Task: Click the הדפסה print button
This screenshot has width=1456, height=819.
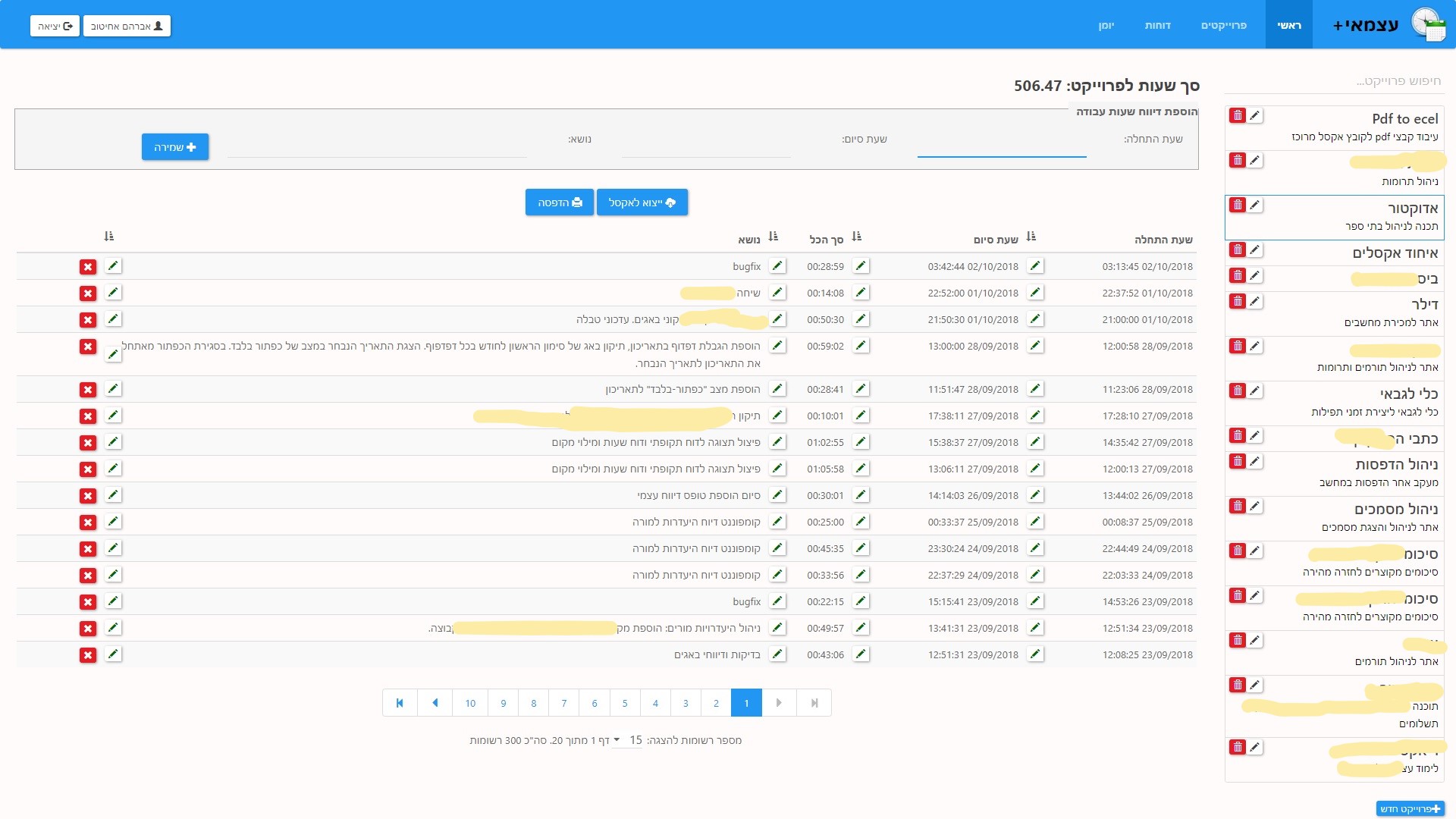Action: 560,202
